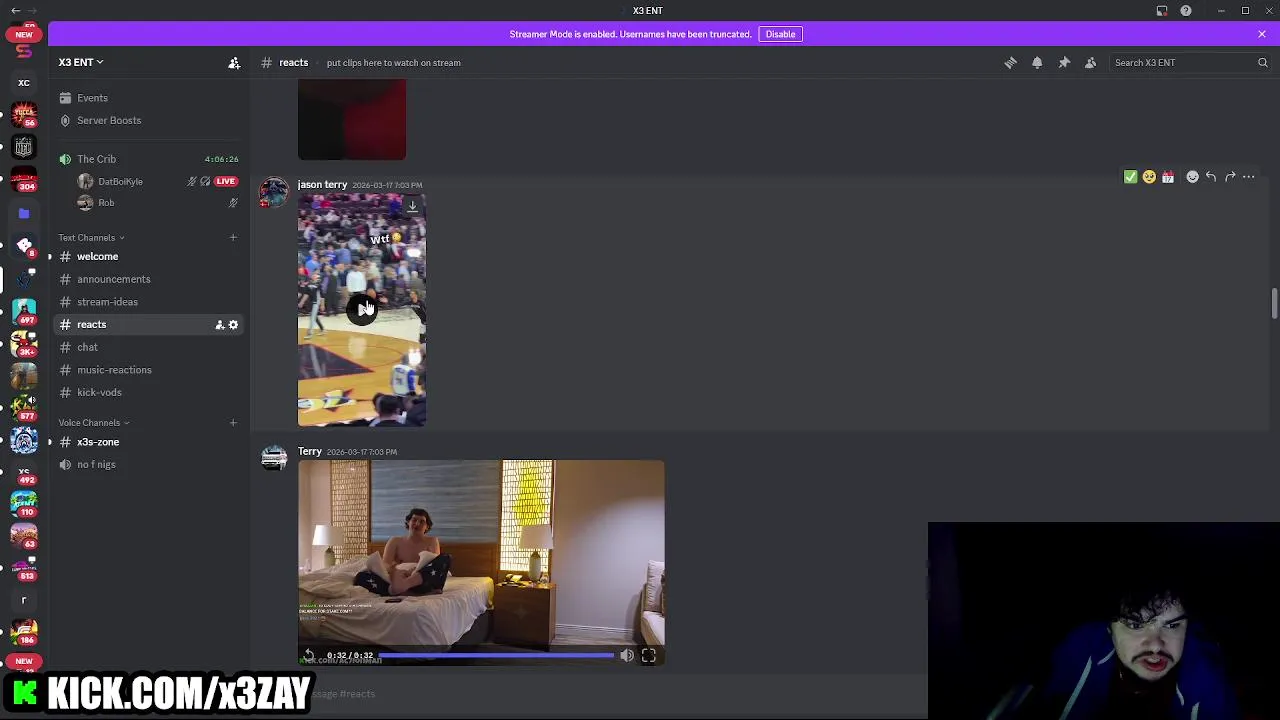
Task: Switch to the welcome channel
Action: (x=149, y=257)
